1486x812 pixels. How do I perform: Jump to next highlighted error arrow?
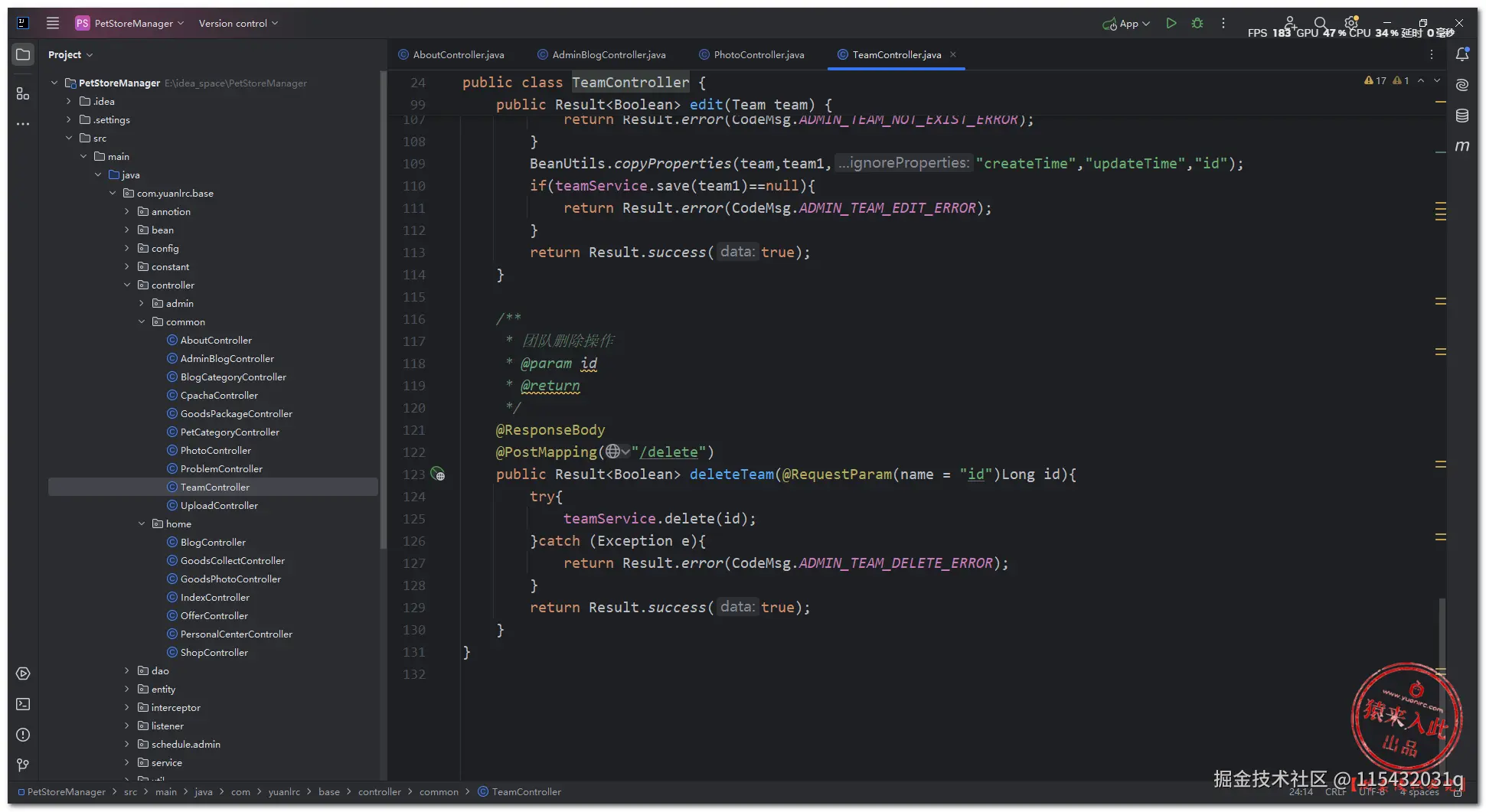click(x=1437, y=80)
